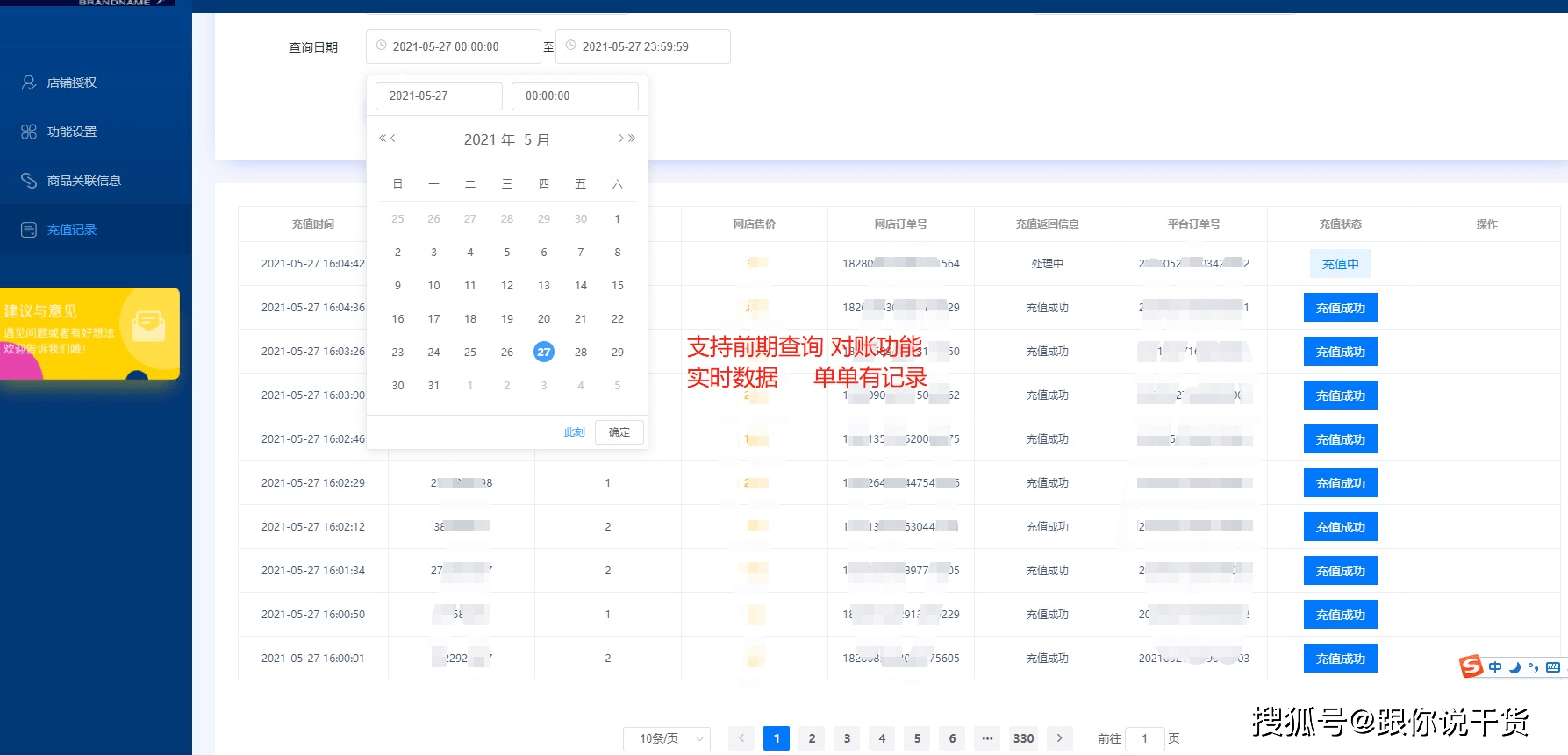Click the clock icon in start date field
1568x755 pixels.
[x=381, y=46]
